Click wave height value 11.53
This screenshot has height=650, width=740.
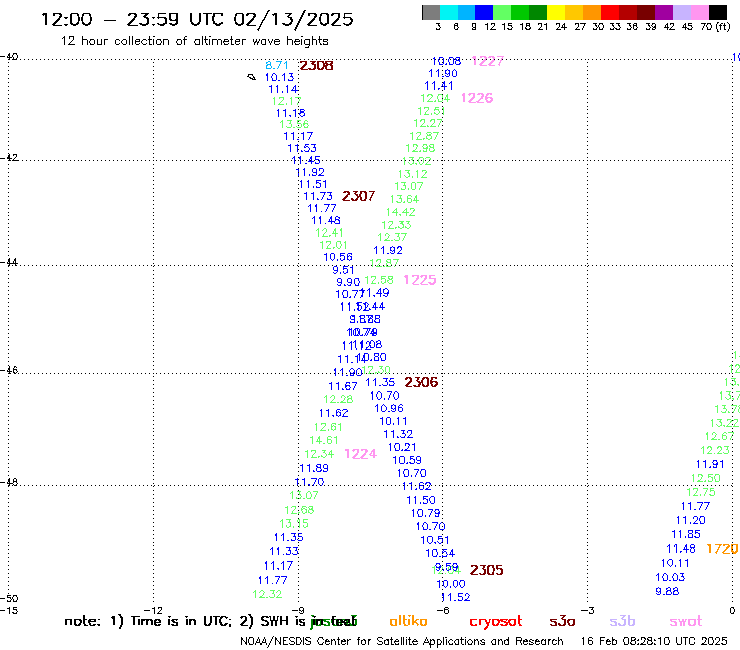click(302, 148)
